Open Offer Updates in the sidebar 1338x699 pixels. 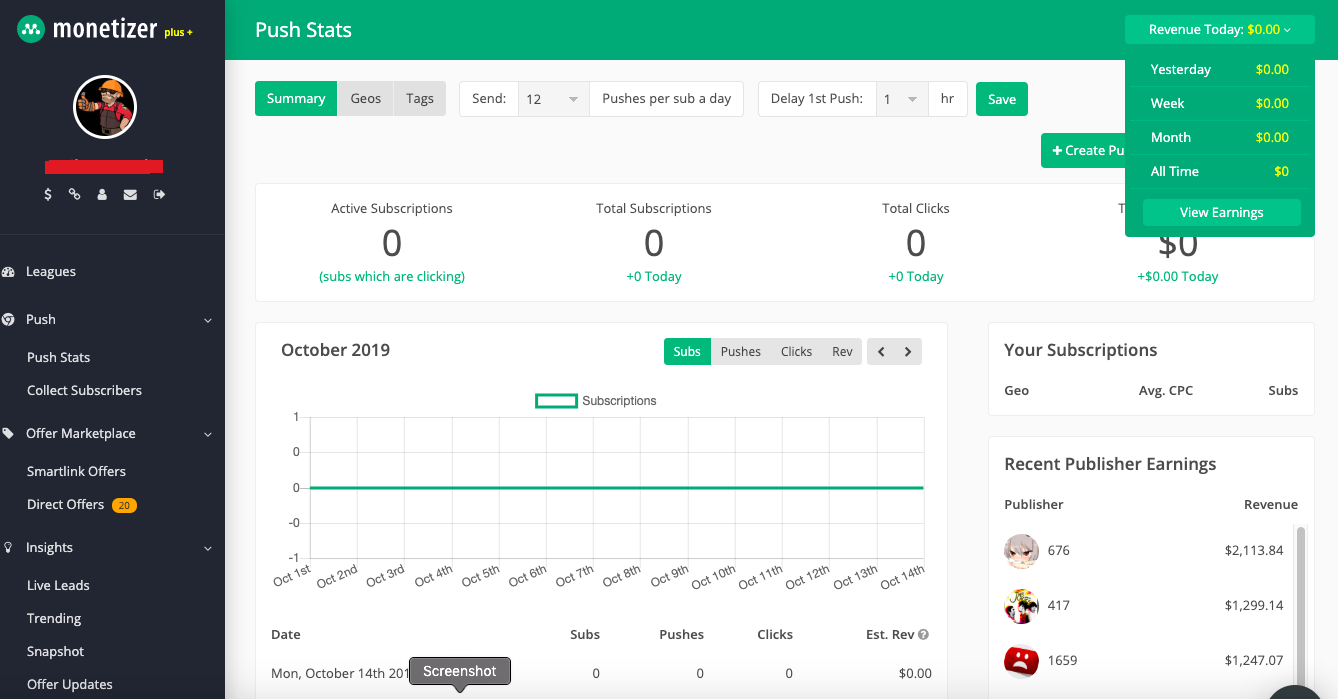tap(70, 684)
